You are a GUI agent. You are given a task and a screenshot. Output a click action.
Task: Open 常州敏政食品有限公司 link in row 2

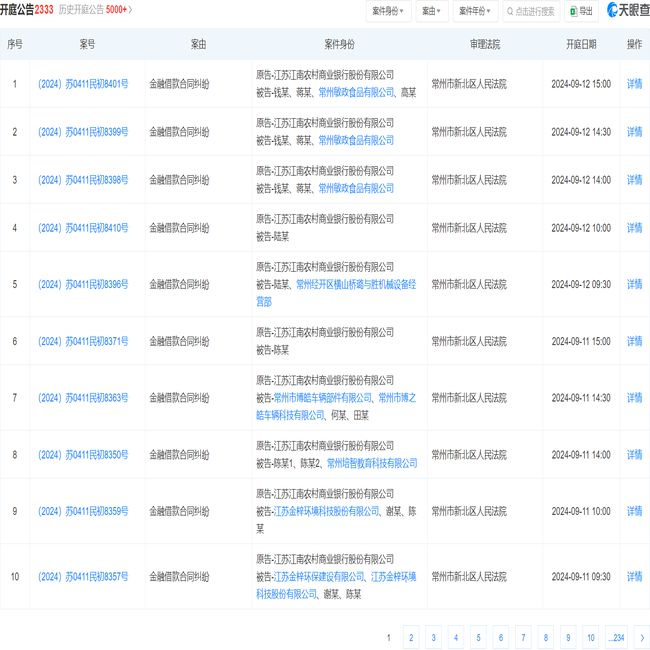point(356,141)
